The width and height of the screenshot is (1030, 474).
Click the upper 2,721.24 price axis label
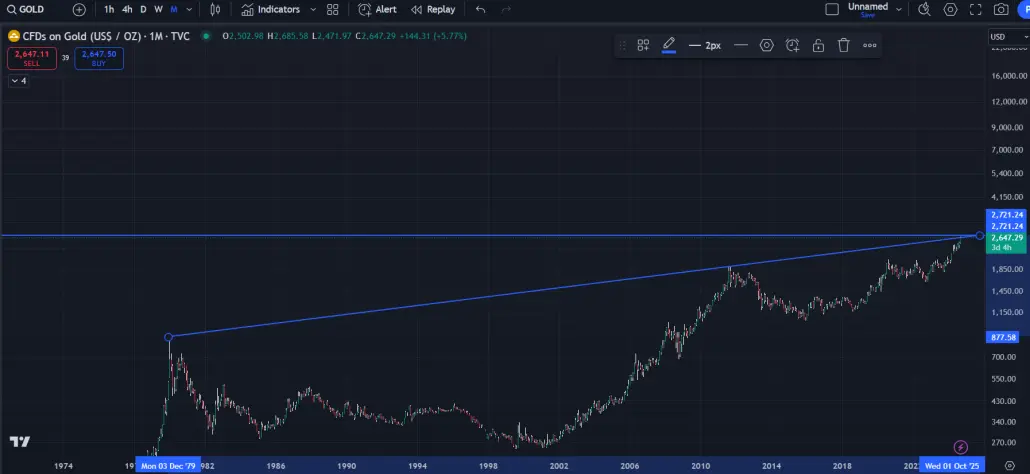[1007, 215]
